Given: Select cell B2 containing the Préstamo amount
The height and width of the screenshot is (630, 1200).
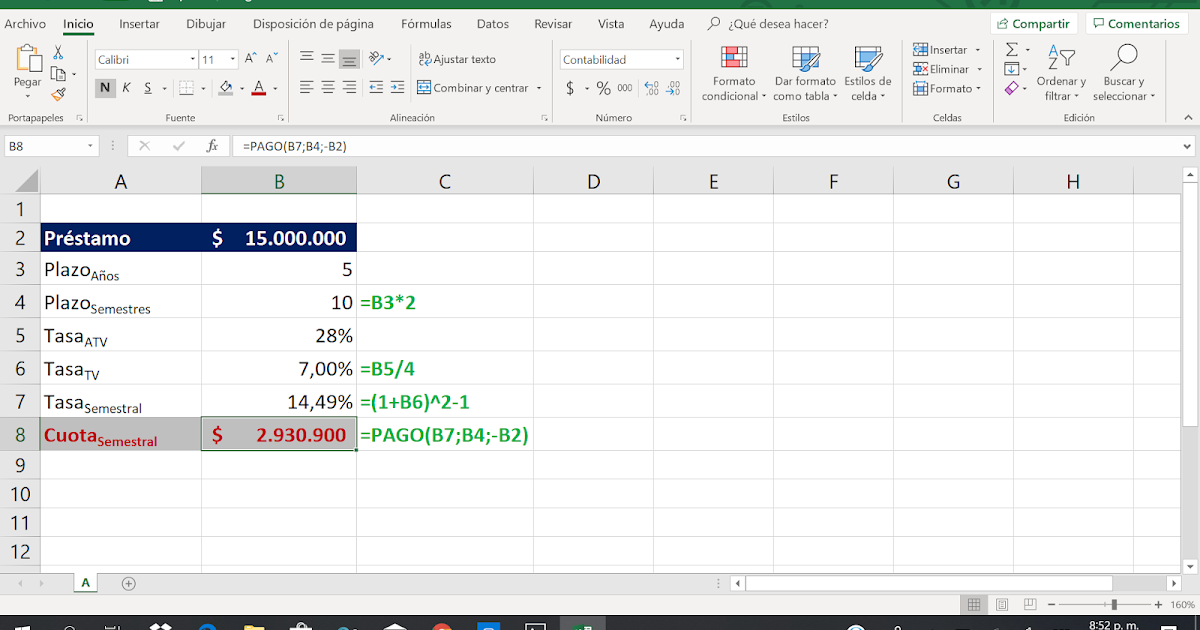Looking at the screenshot, I should pyautogui.click(x=280, y=238).
